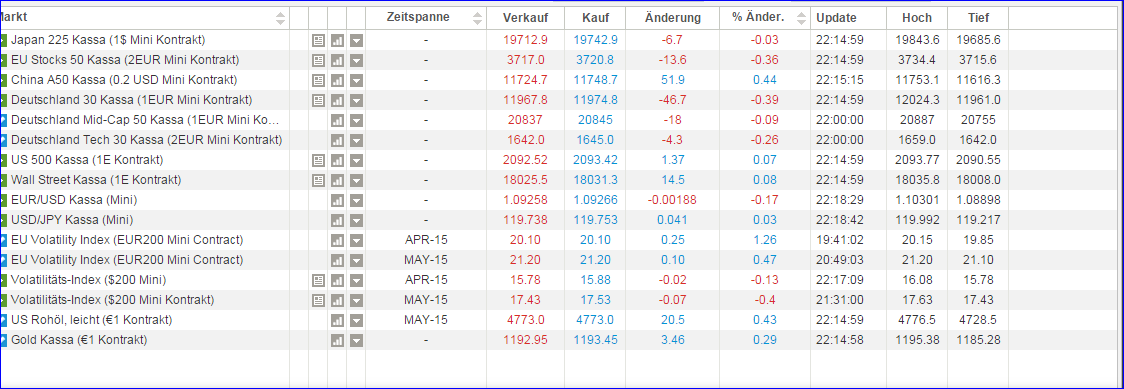
Task: Open chart icon for US Rohöl, leicht
Action: click(x=338, y=320)
